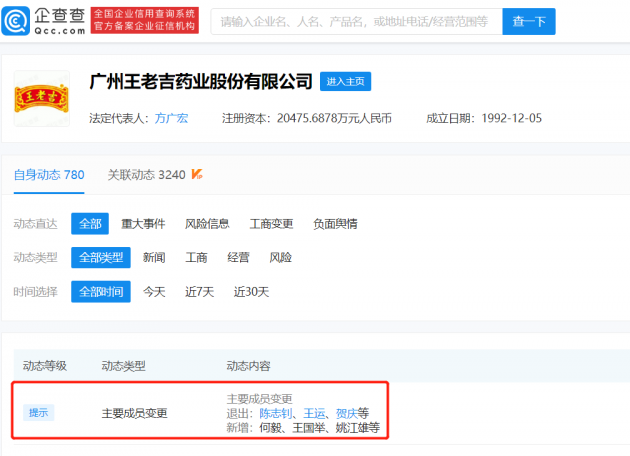Screen dimensions: 630x456
Task: Select 近30天 time filter
Action: click(x=251, y=292)
